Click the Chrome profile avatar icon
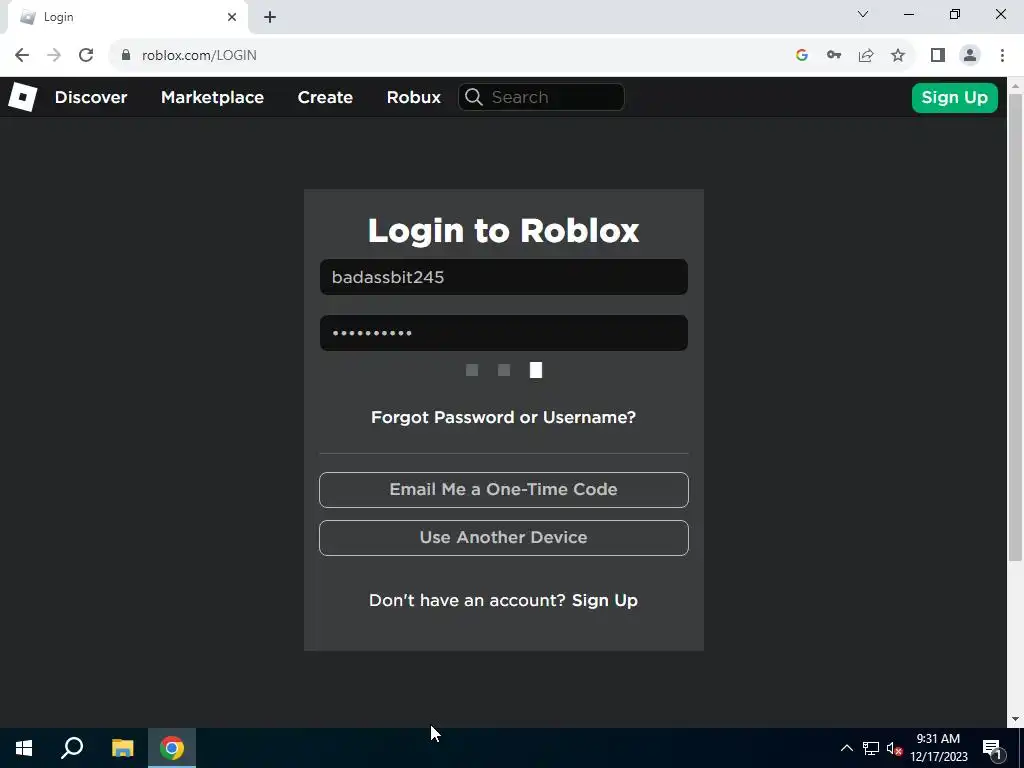The height and width of the screenshot is (768, 1024). [x=970, y=56]
